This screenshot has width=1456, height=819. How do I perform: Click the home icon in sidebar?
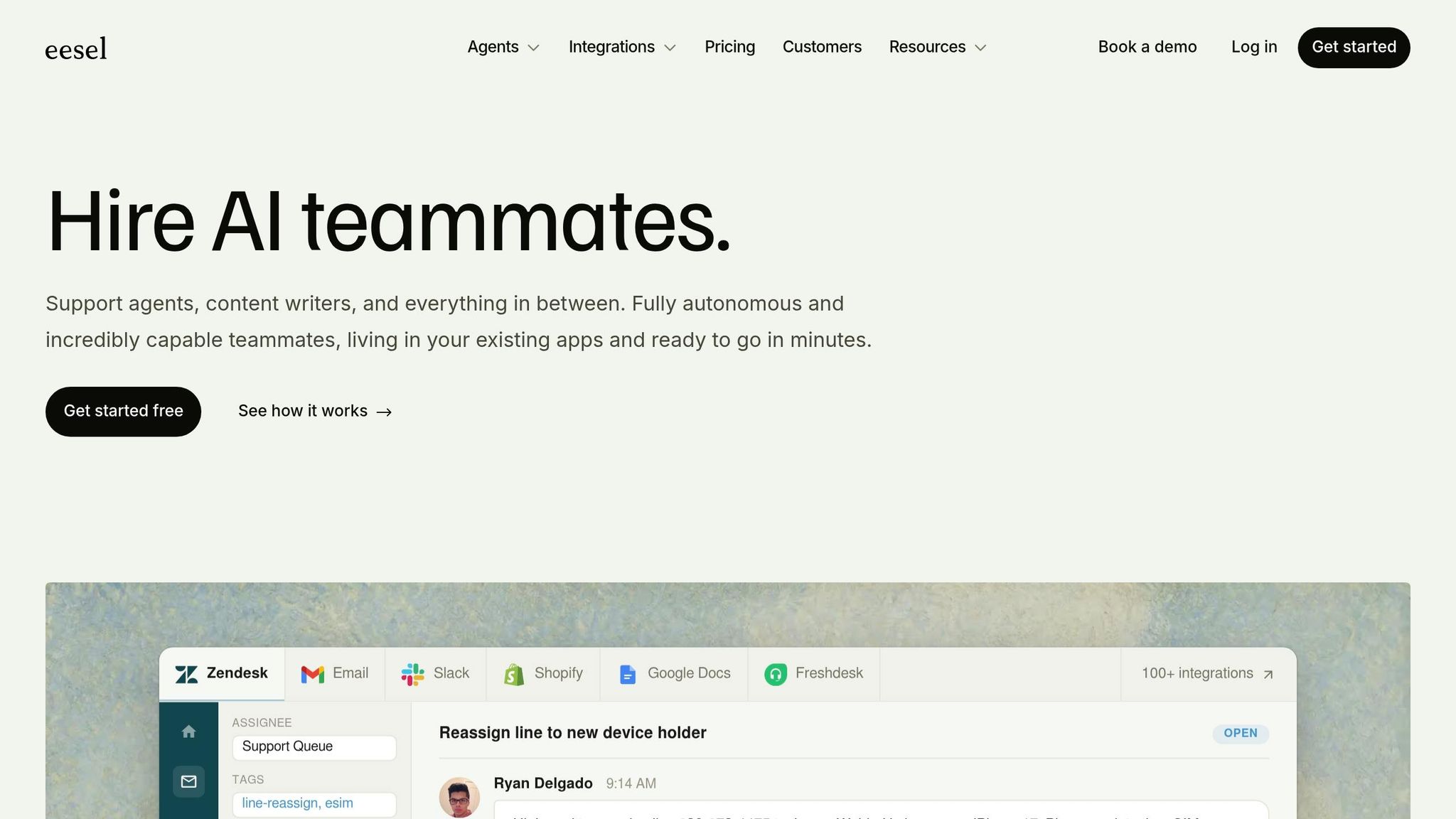pos(188,732)
